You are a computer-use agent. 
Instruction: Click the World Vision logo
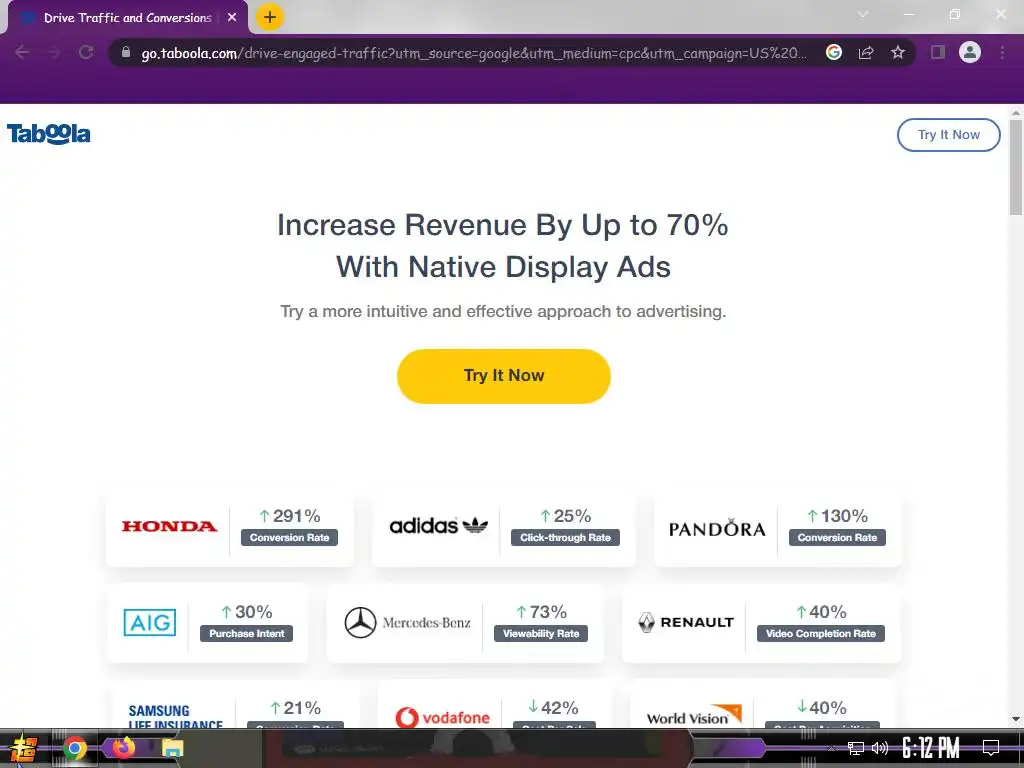(x=694, y=714)
